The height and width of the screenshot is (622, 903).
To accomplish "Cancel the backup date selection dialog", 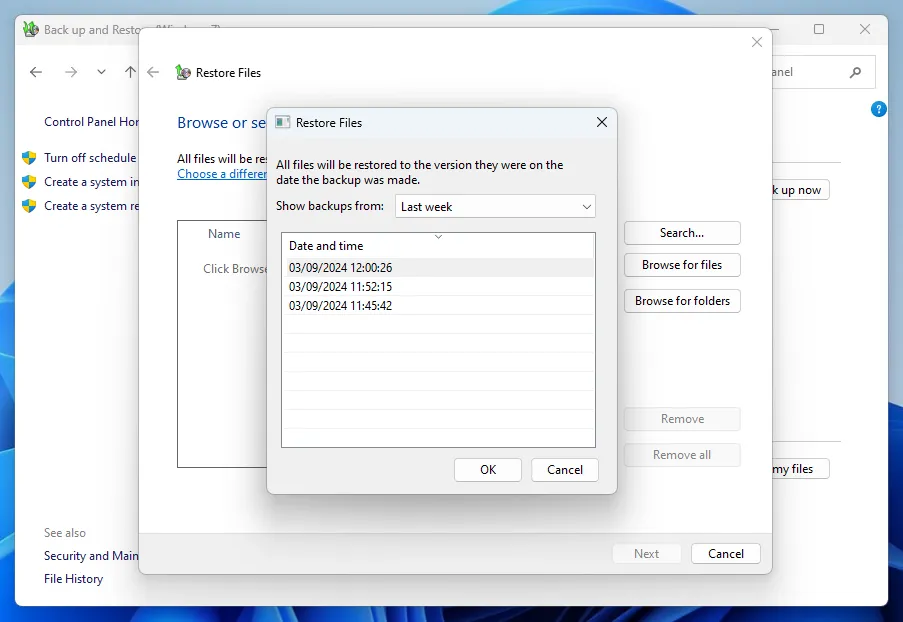I will tap(564, 470).
